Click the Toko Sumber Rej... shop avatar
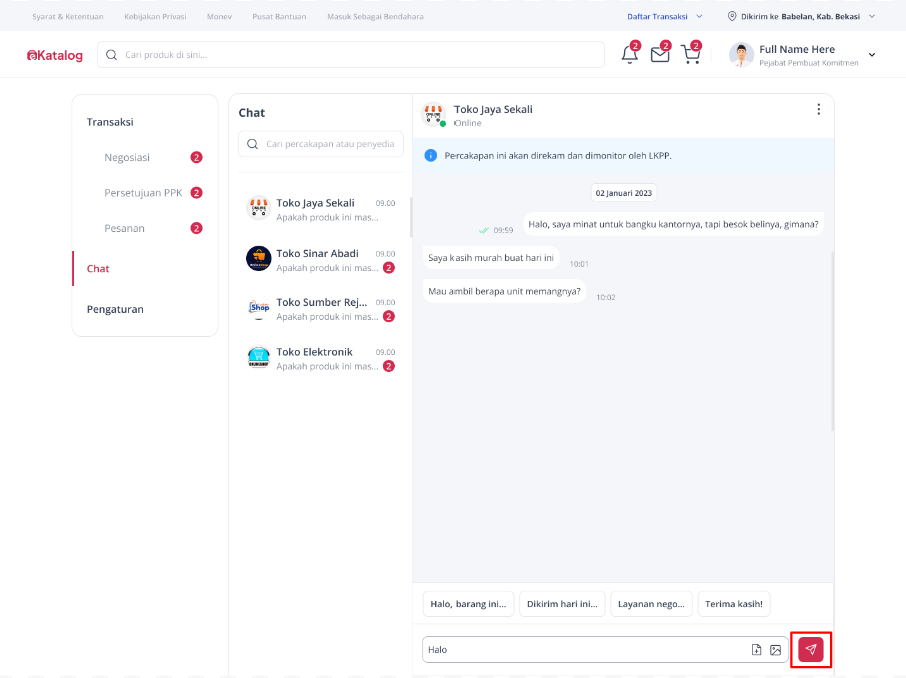This screenshot has height=678, width=906. coord(258,308)
